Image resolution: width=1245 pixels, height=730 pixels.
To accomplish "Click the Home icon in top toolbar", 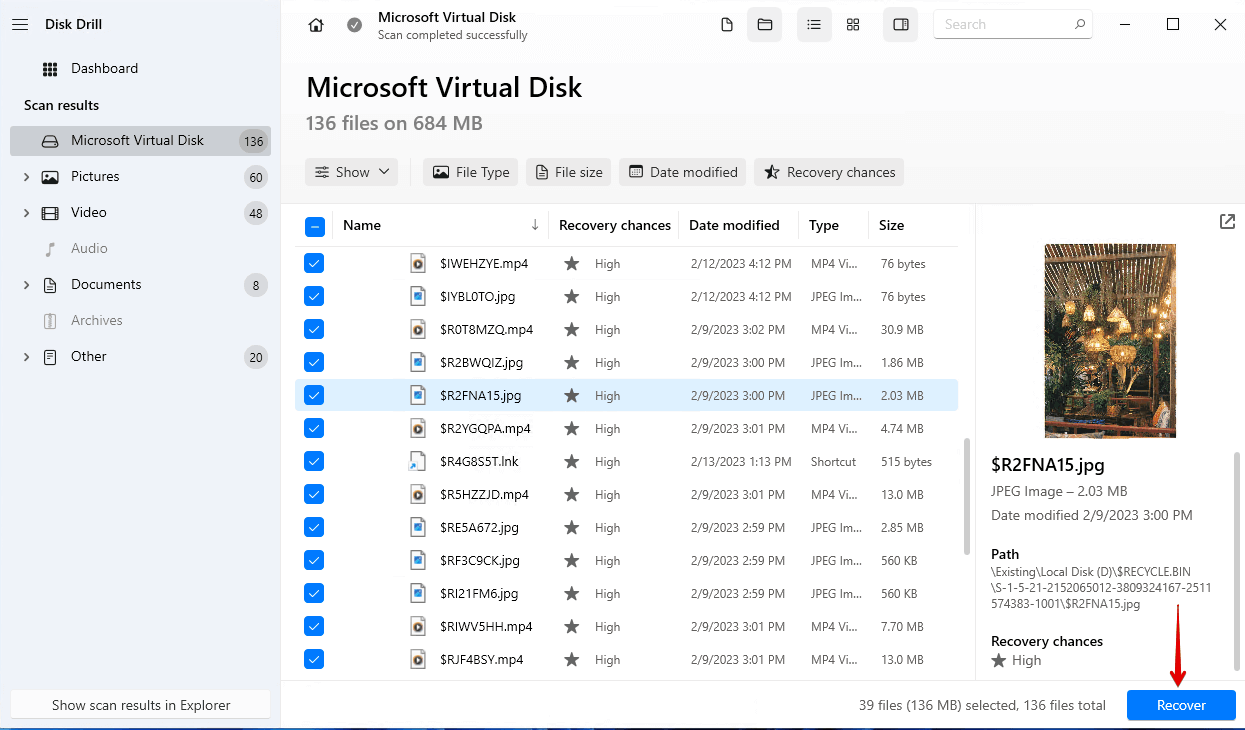I will click(x=316, y=25).
